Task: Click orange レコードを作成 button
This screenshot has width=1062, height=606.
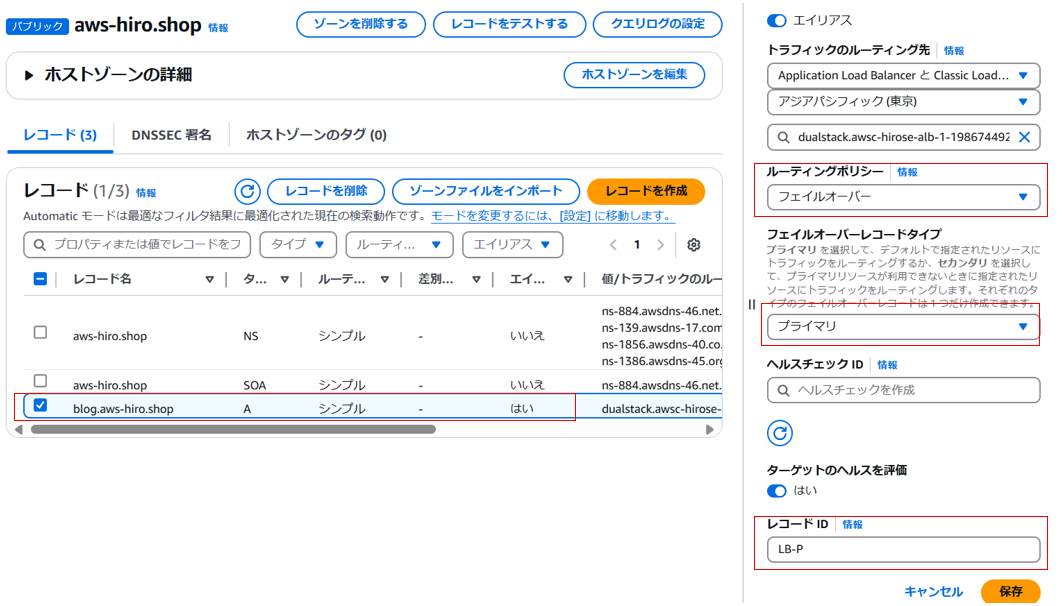Action: [646, 192]
